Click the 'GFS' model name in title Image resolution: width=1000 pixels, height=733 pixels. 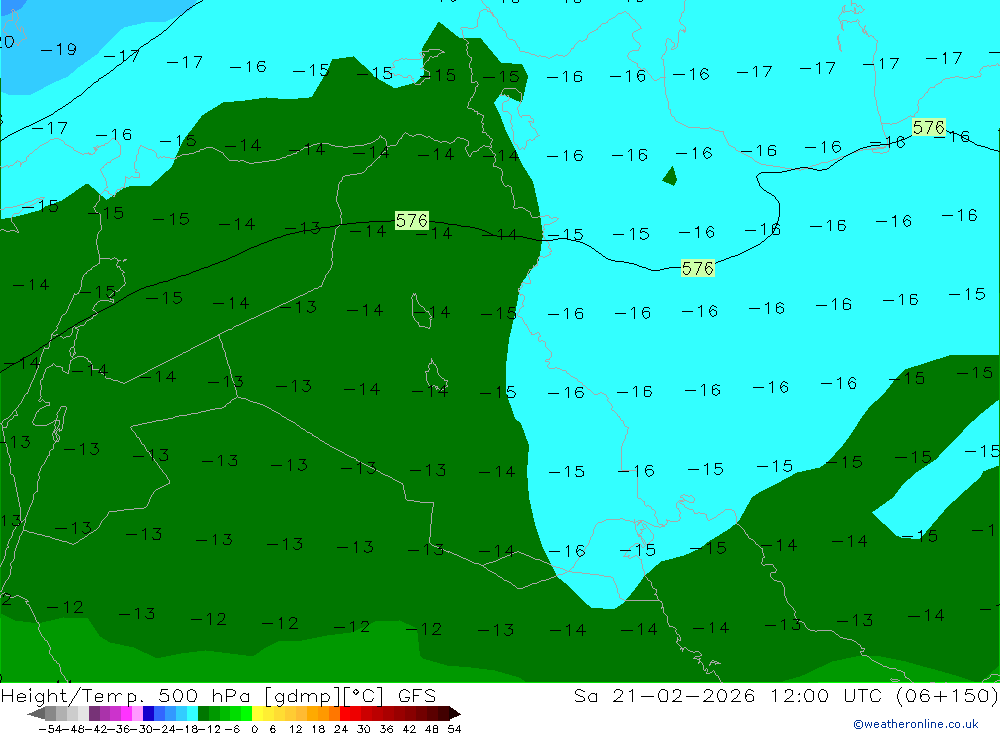pyautogui.click(x=417, y=695)
